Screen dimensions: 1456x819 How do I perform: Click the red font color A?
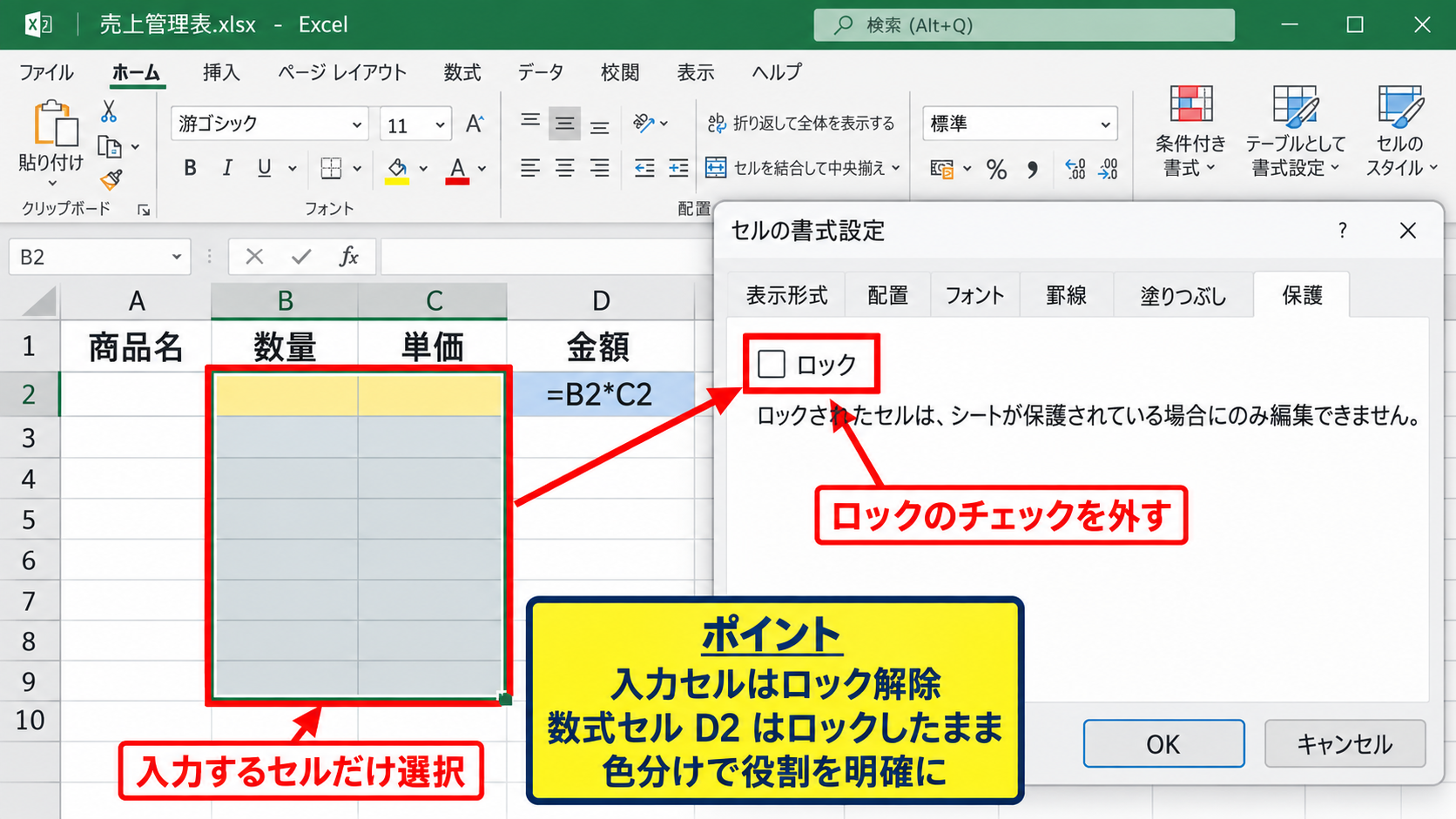pos(457,170)
